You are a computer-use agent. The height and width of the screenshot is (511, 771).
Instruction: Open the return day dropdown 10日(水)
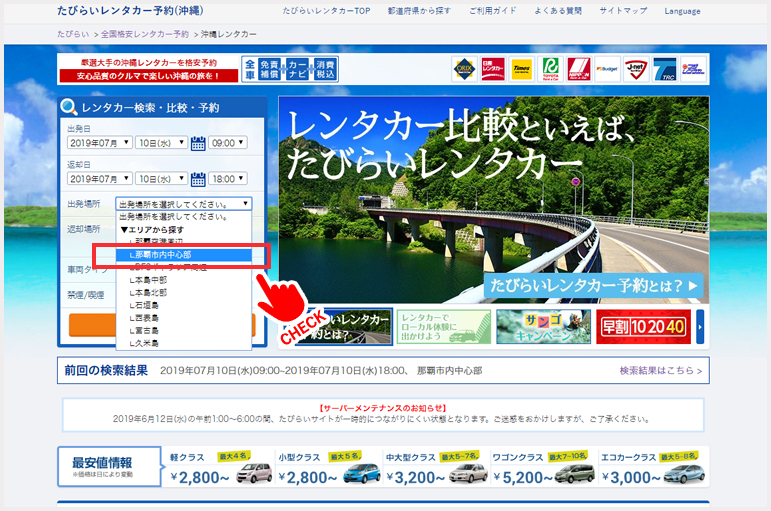point(161,179)
